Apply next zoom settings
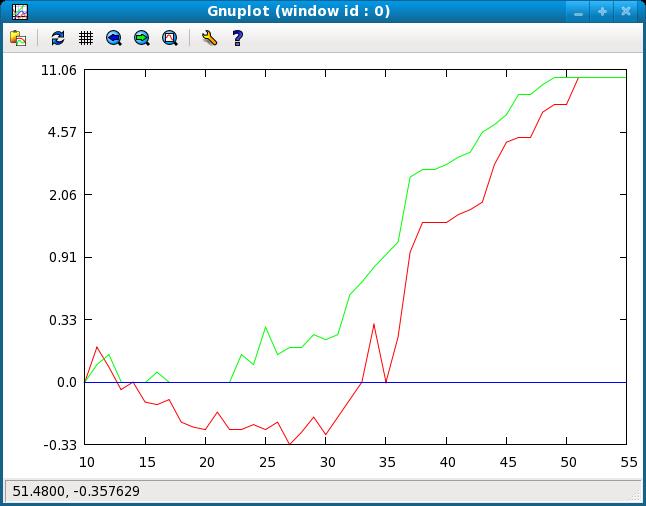Viewport: 646px width, 506px height. [x=142, y=38]
